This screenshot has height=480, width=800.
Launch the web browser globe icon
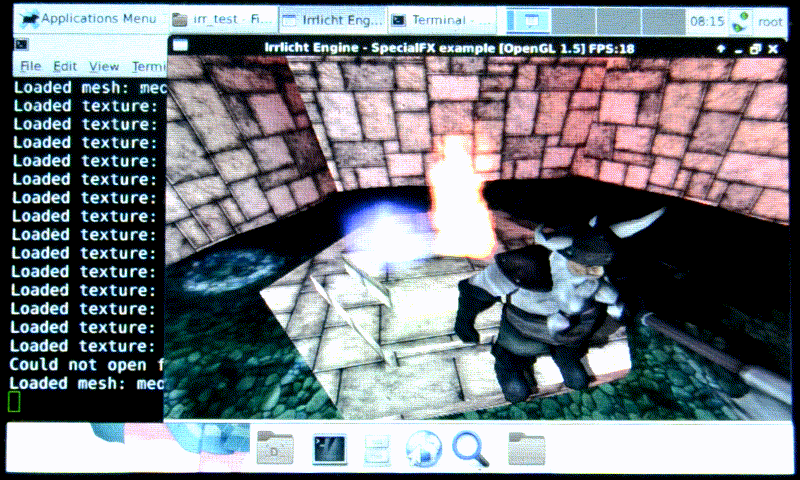tap(423, 449)
